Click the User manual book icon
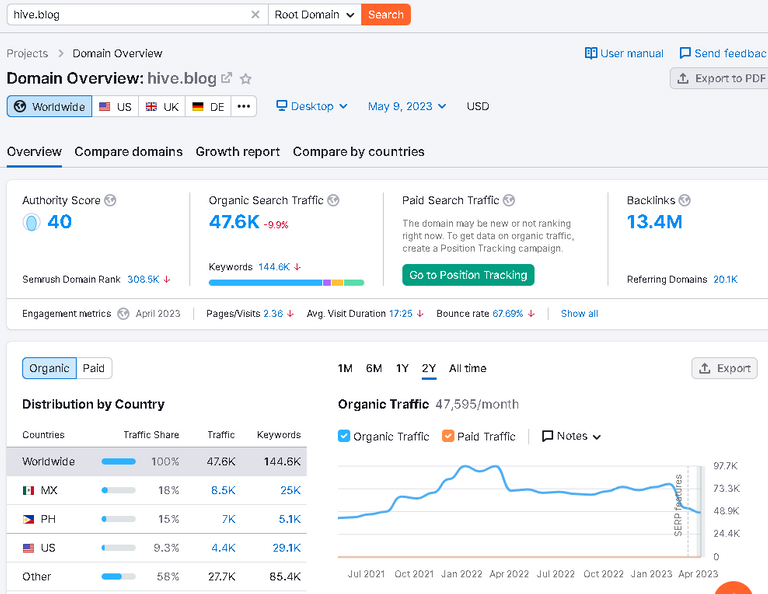Viewport: 768px width, 594px height. [591, 53]
